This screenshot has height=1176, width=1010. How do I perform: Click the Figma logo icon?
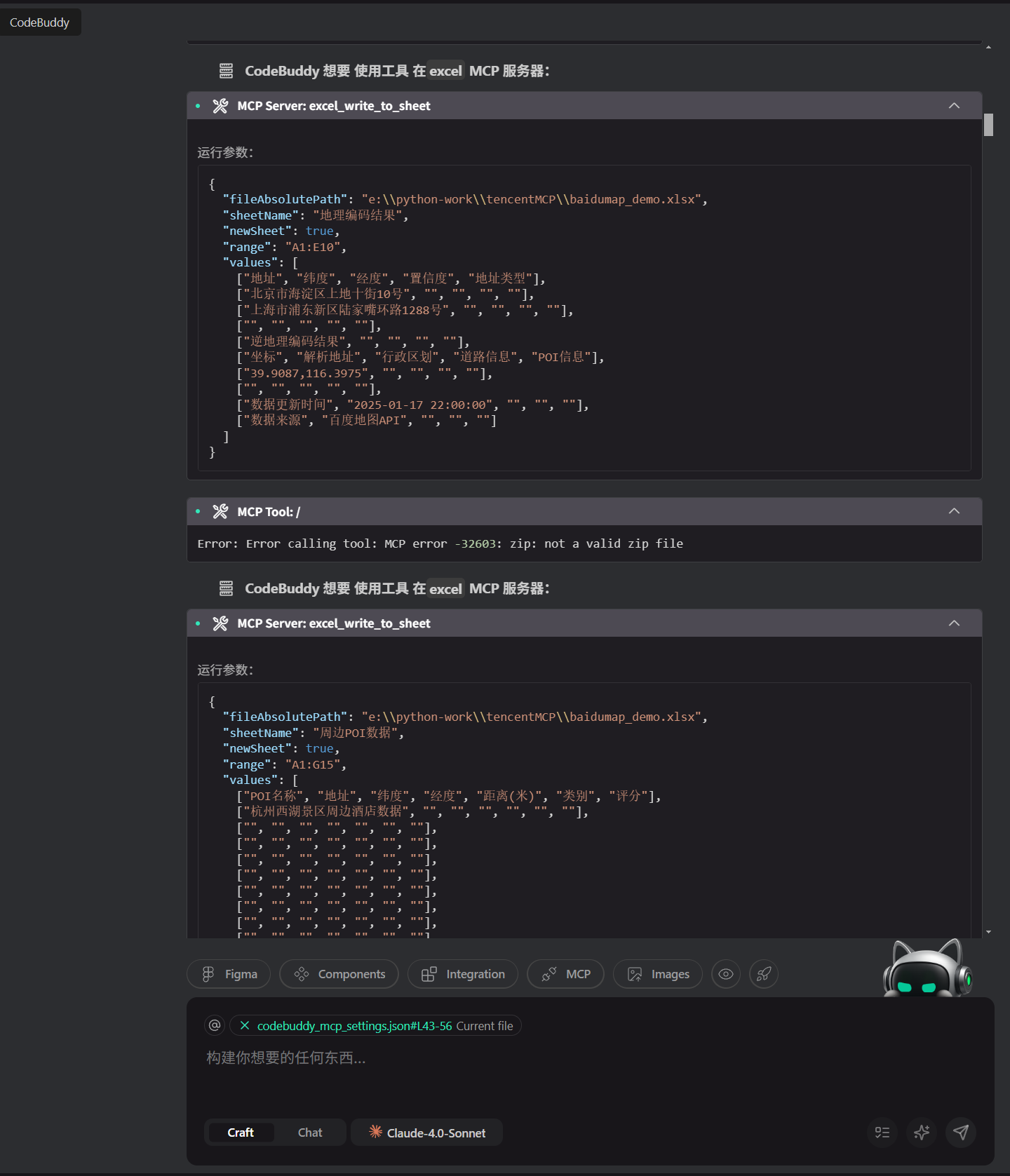208,974
